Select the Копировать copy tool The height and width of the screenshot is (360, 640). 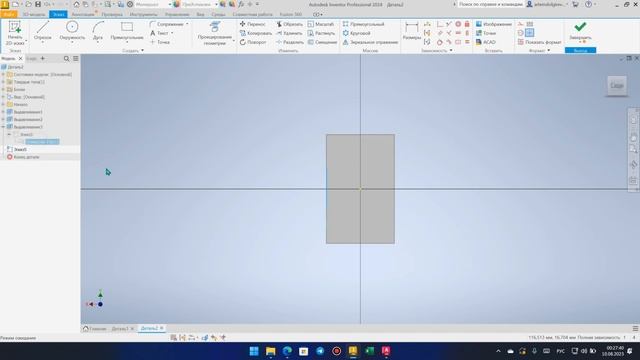tap(256, 33)
